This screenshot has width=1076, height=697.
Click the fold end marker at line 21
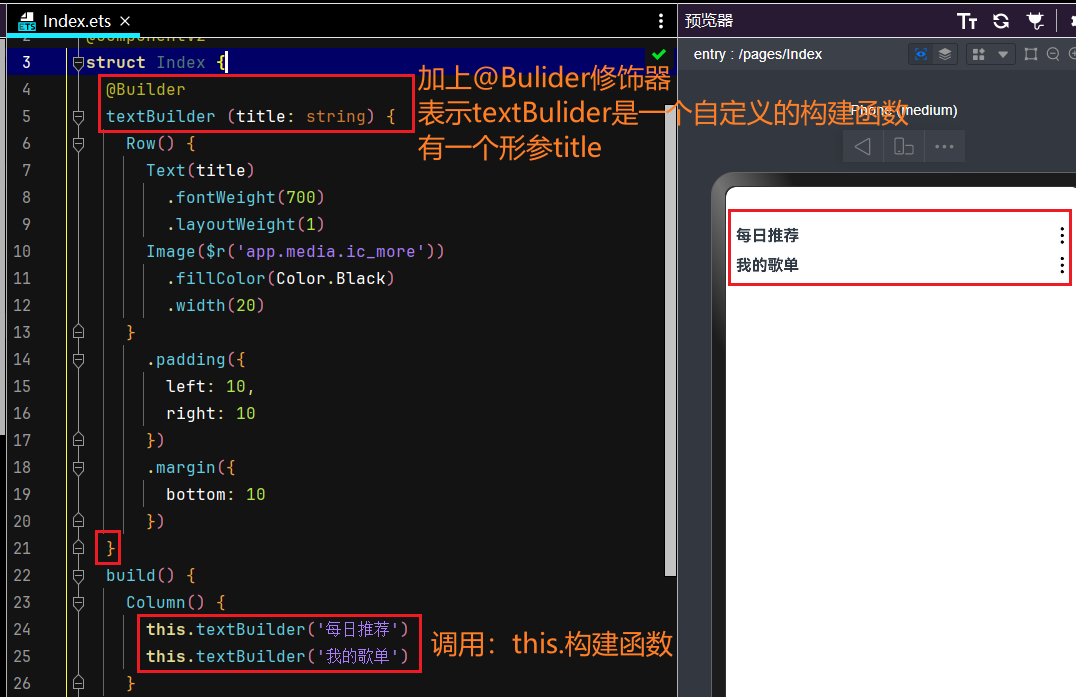78,548
